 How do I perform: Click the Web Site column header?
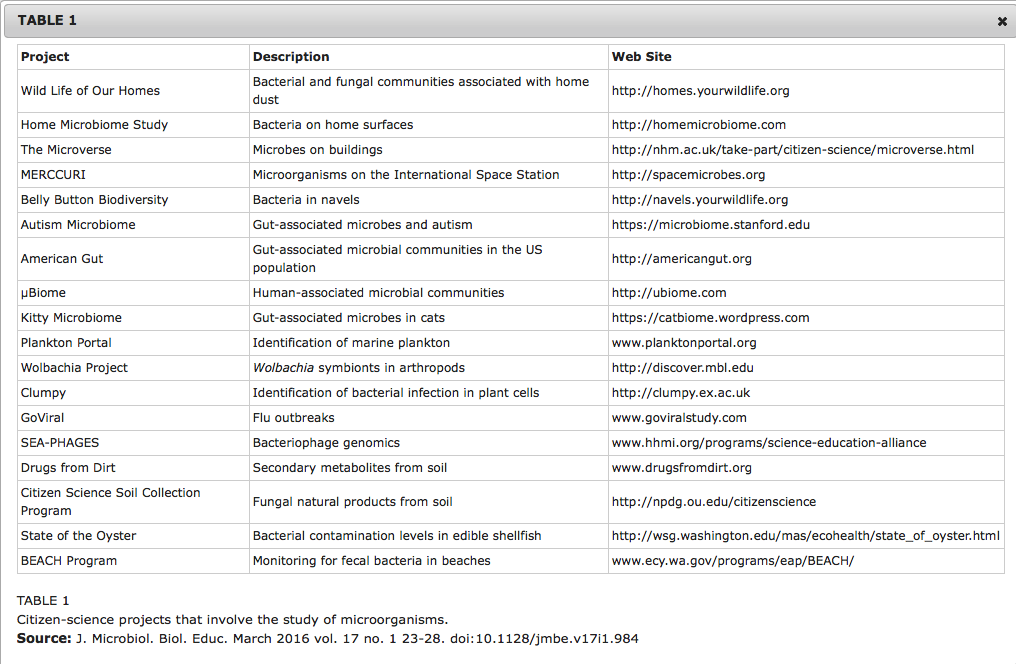point(641,57)
